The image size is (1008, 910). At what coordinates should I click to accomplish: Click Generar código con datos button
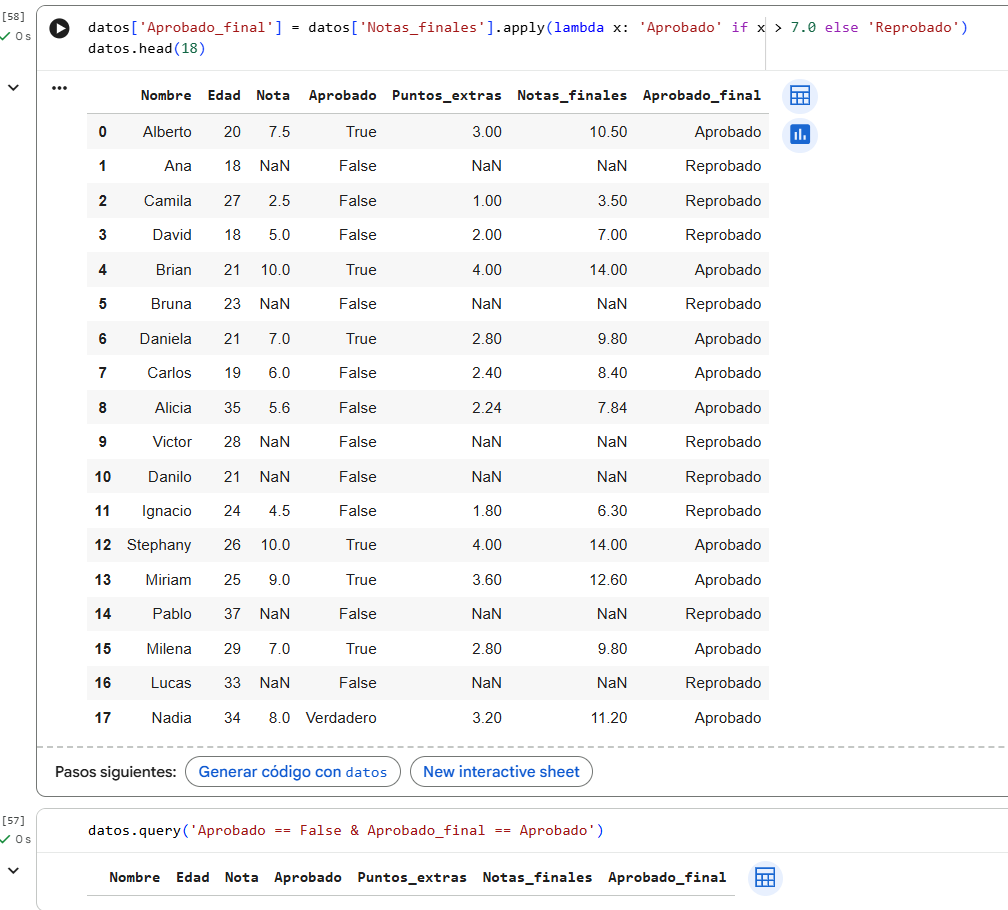[x=292, y=772]
